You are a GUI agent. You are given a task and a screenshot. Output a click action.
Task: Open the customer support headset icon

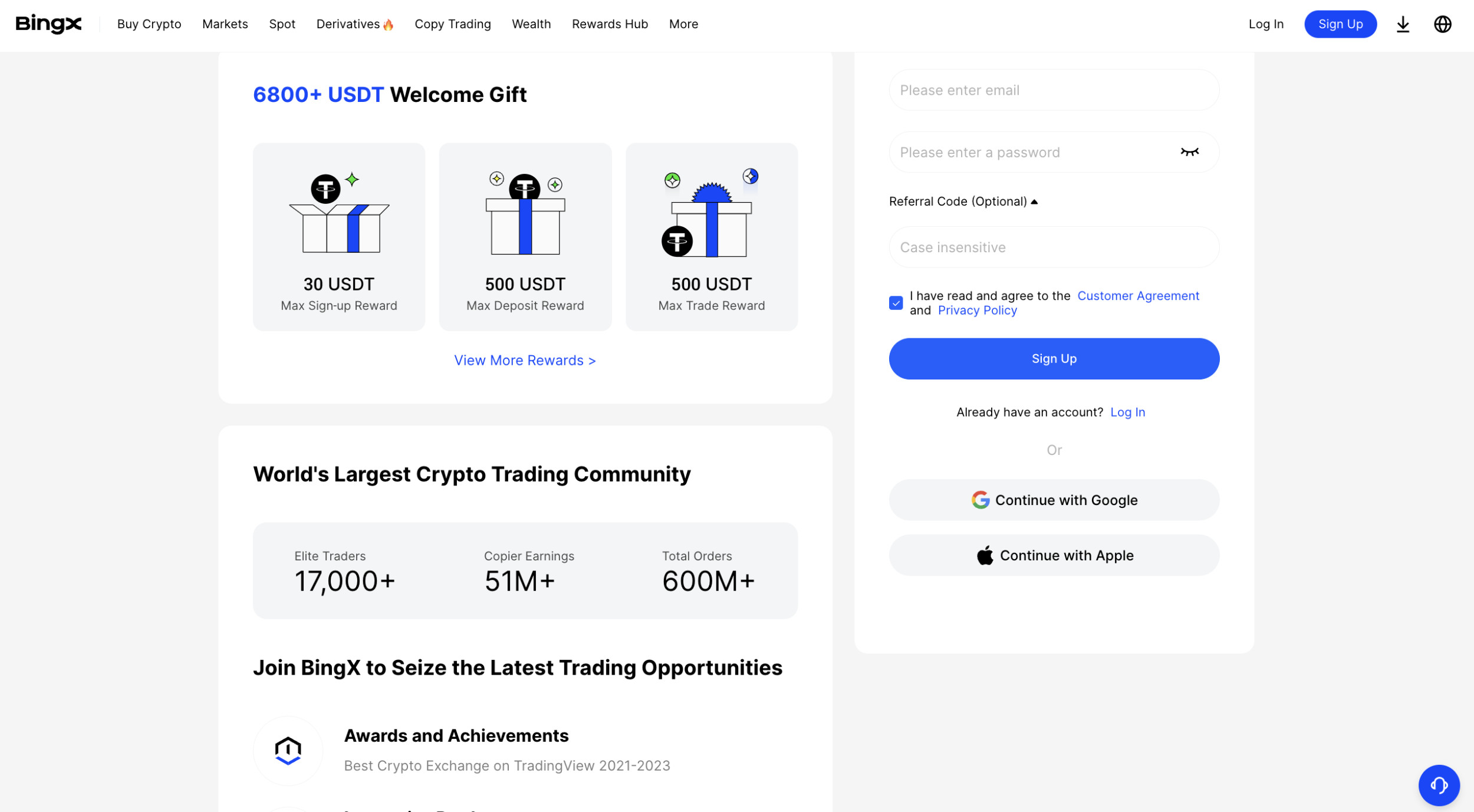click(1439, 785)
